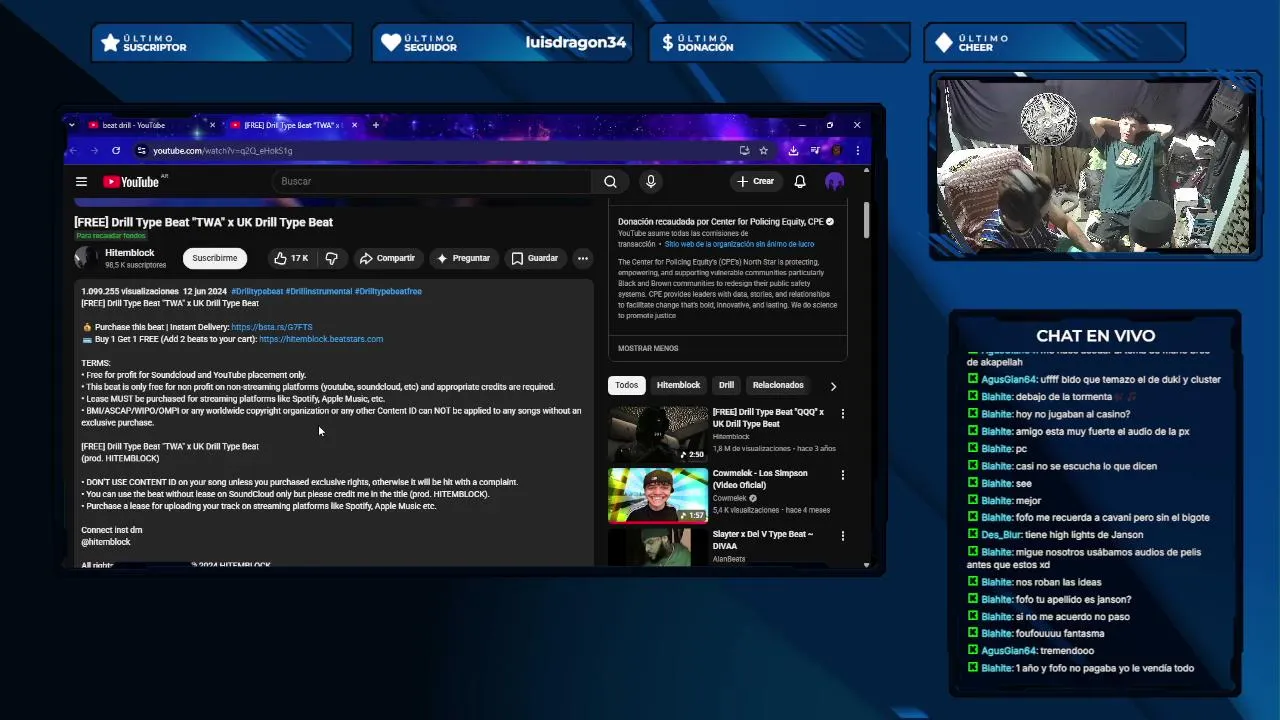Open YouTube notifications bell
The image size is (1280, 720).
(x=800, y=181)
